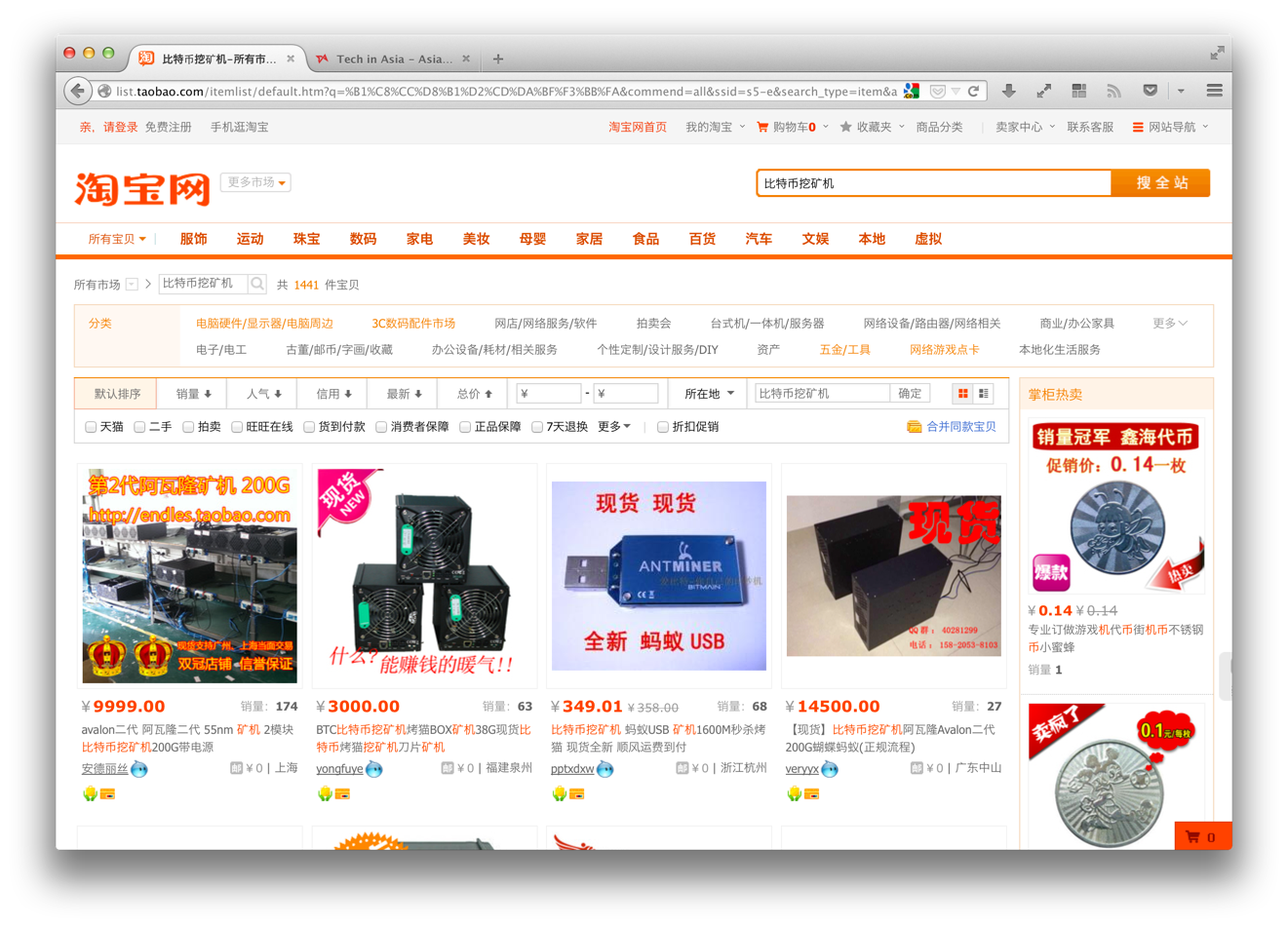
Task: Open 所有市场 breadcrumb dropdown arrow
Action: pos(132,285)
